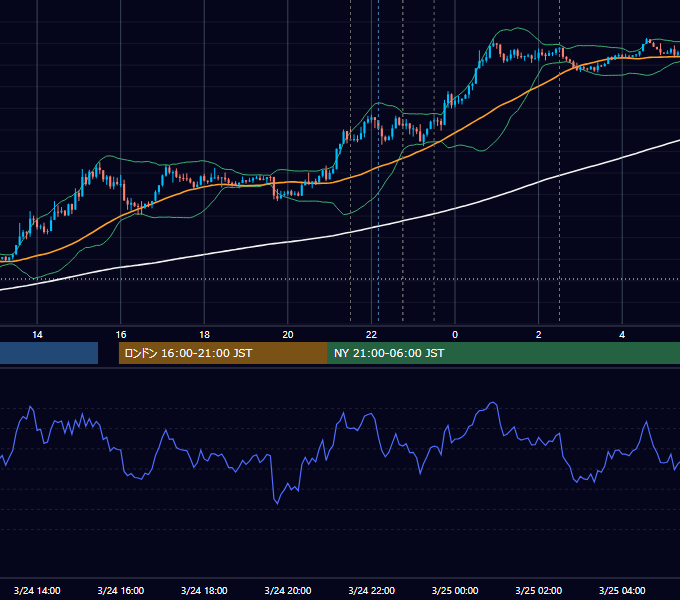The height and width of the screenshot is (600, 680).
Task: Click the NY 21:00-06:00 JST session bar
Action: tap(504, 353)
